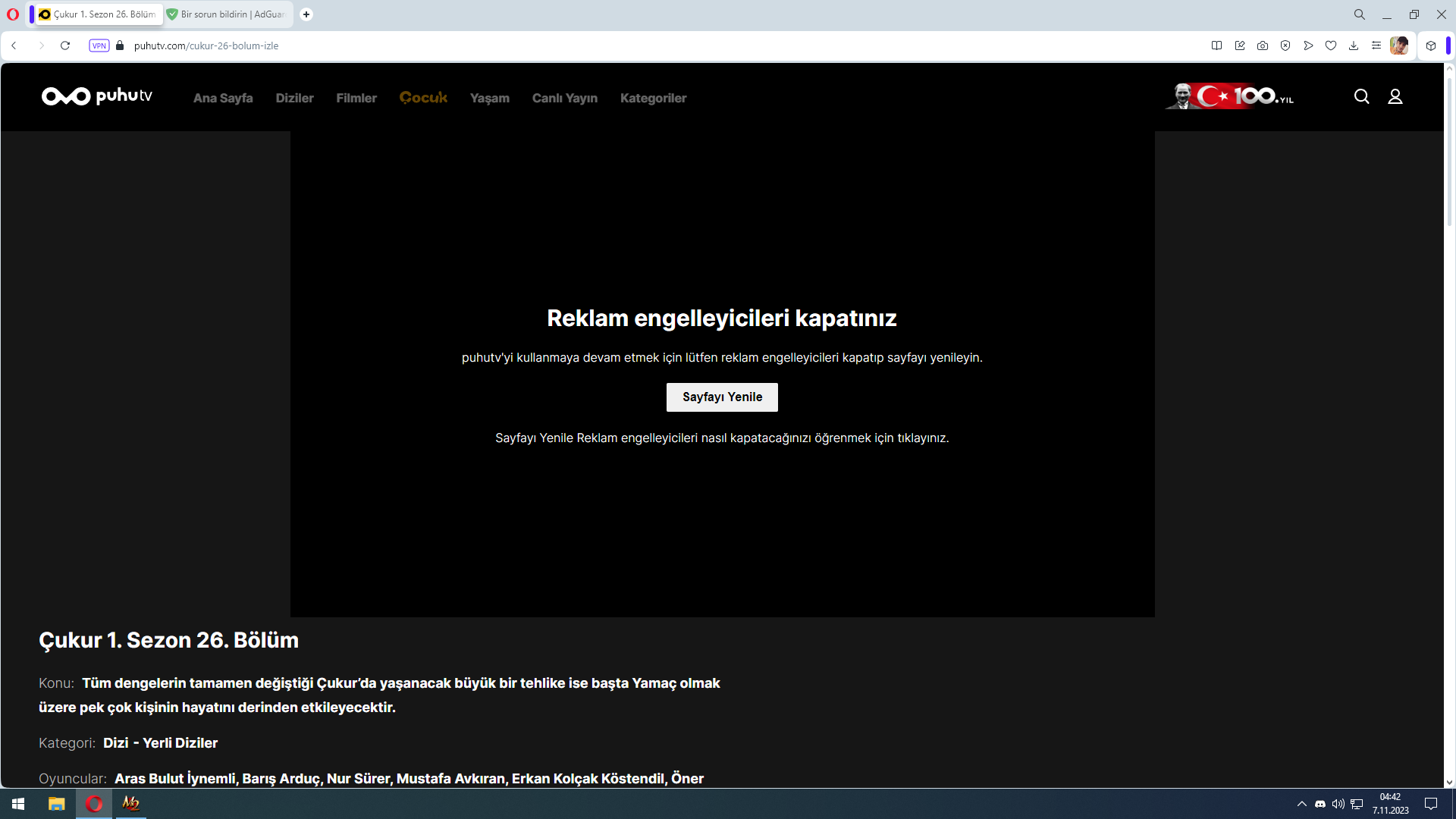
Task: Open the Kategoriler navigation dropdown
Action: 653,98
